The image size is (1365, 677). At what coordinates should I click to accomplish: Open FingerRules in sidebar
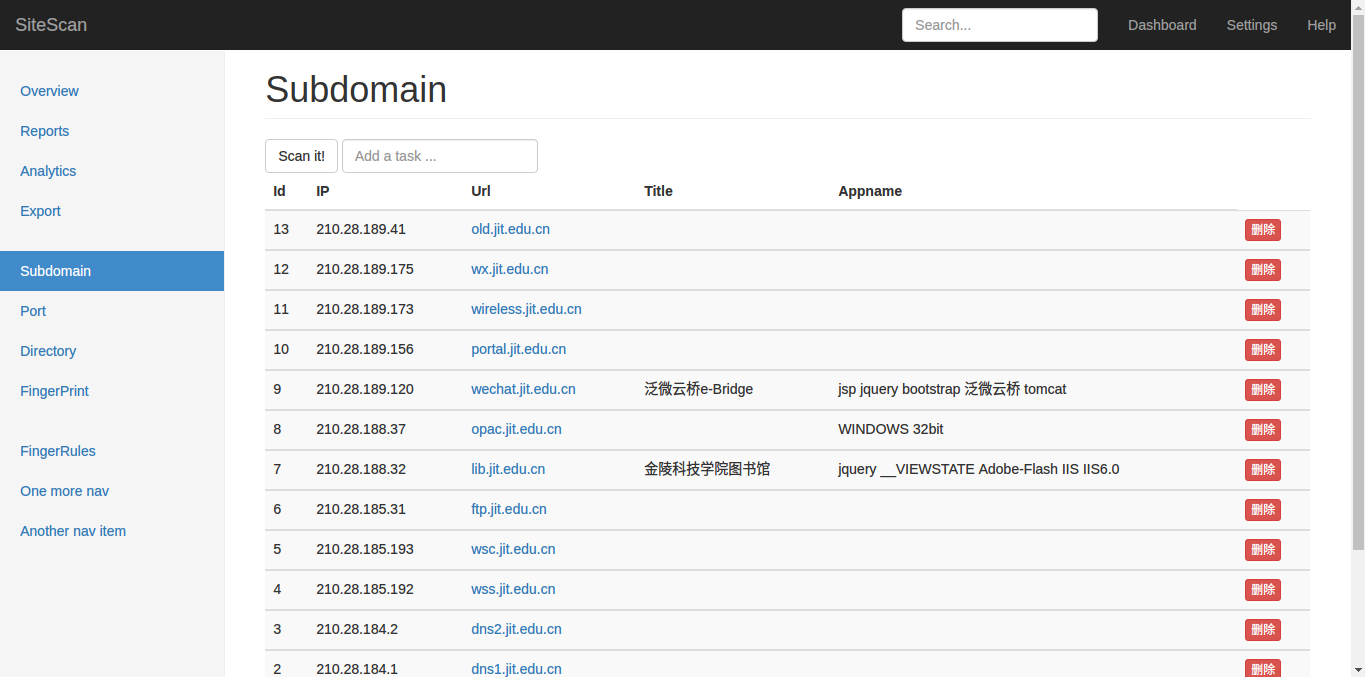58,451
